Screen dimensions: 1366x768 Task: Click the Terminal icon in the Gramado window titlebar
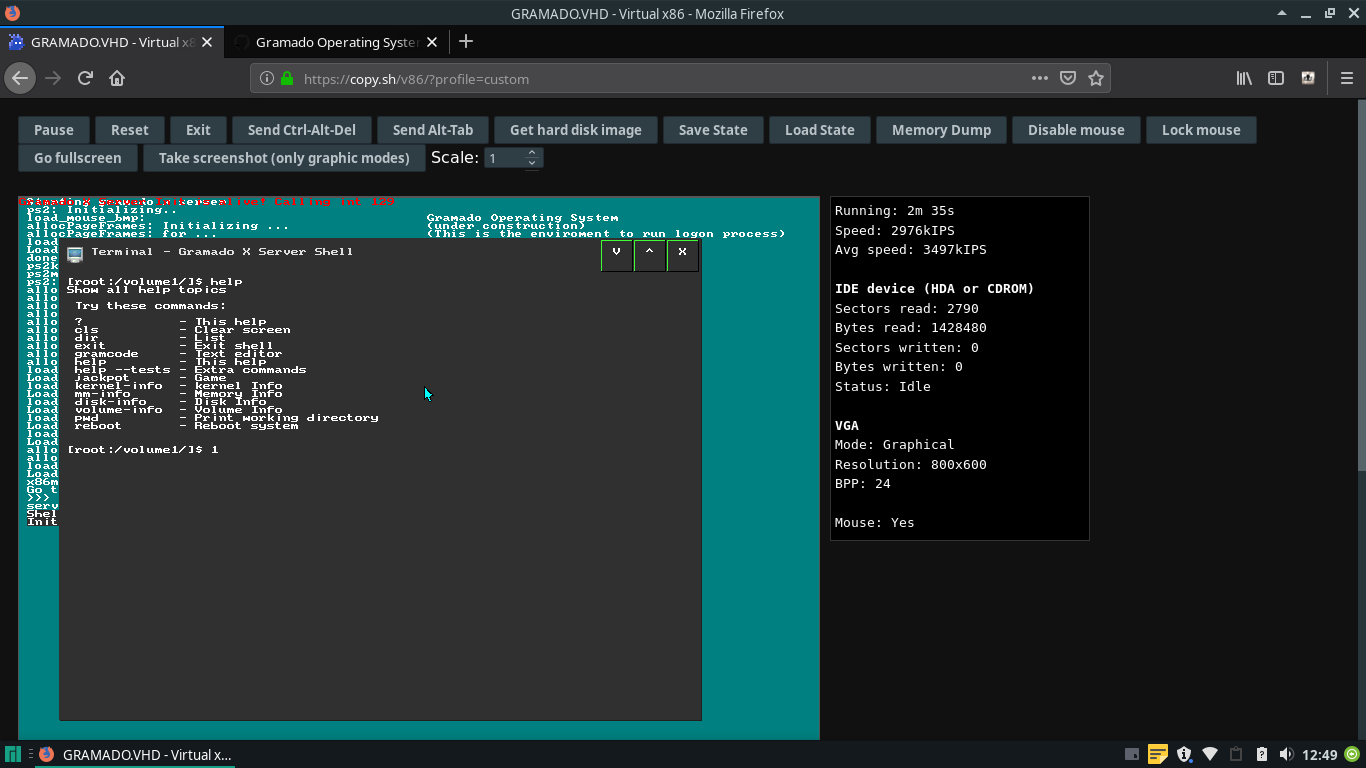(x=73, y=253)
